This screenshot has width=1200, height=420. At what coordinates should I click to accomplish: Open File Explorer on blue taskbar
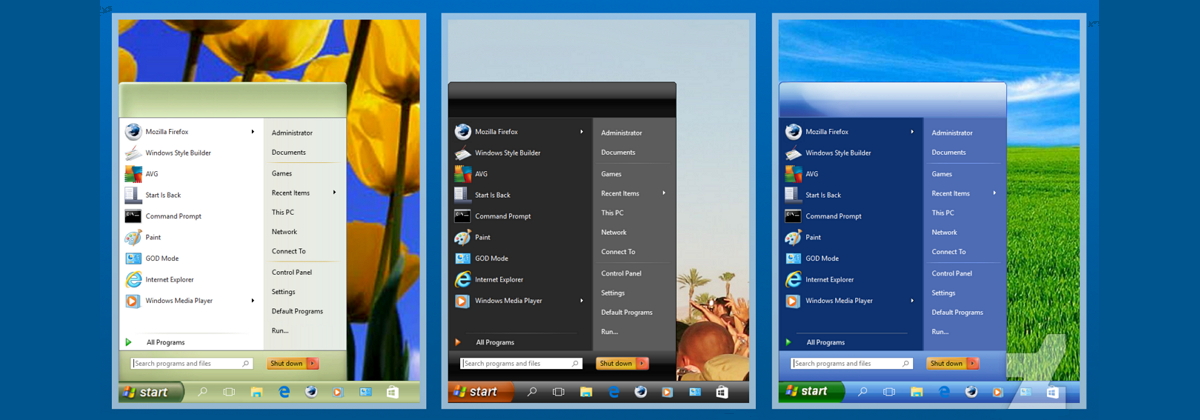(x=916, y=392)
